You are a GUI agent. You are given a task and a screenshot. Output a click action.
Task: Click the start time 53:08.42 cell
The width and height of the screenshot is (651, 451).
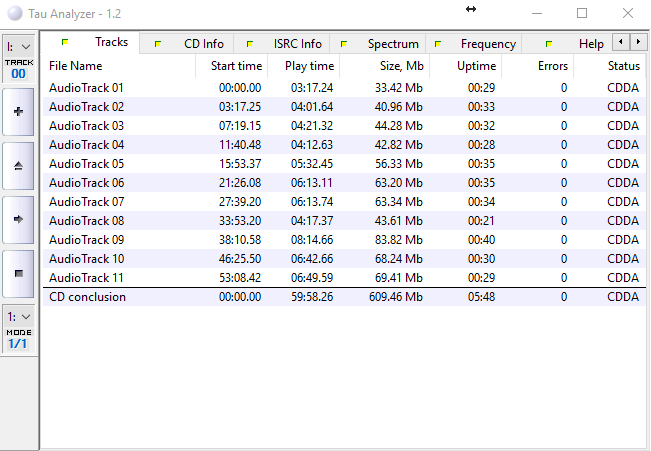tap(240, 278)
